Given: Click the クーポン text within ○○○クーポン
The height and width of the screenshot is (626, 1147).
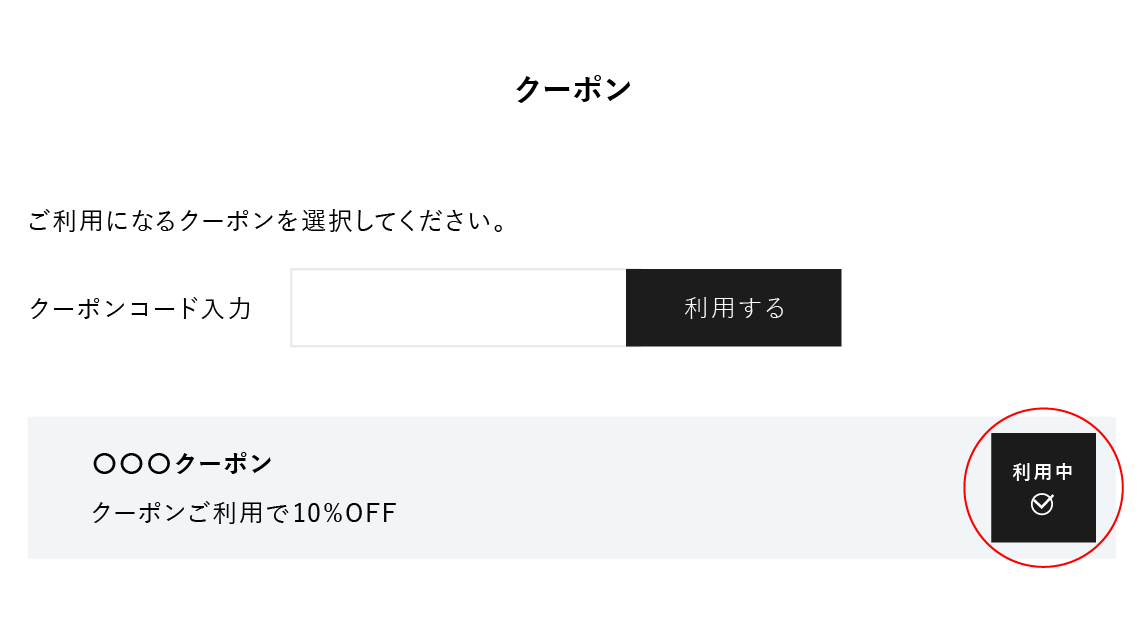Looking at the screenshot, I should point(224,463).
